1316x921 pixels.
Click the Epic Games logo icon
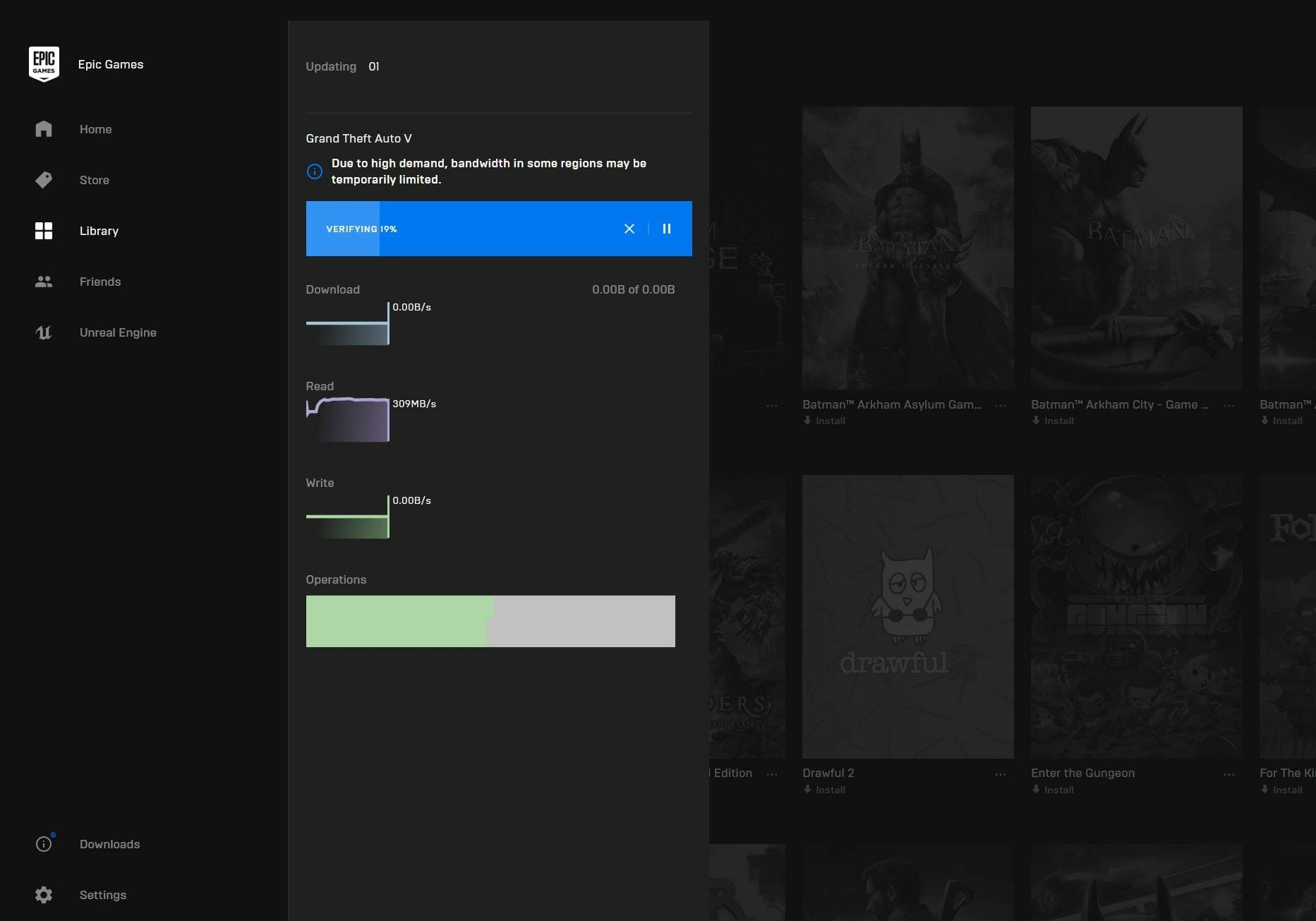click(x=44, y=64)
